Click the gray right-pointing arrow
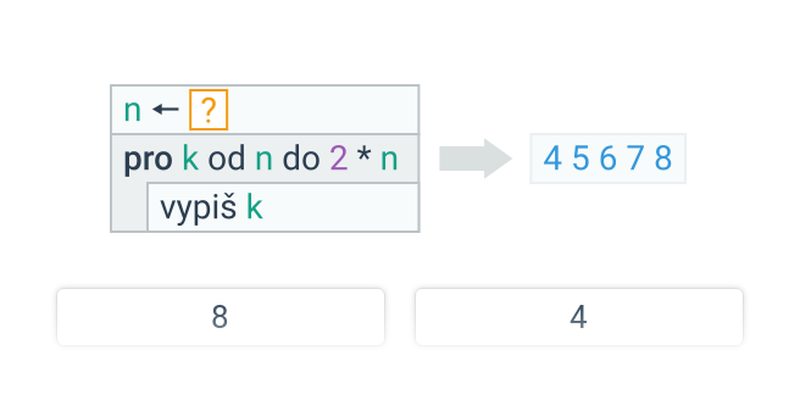Viewport: 800px width, 400px height. point(476,159)
